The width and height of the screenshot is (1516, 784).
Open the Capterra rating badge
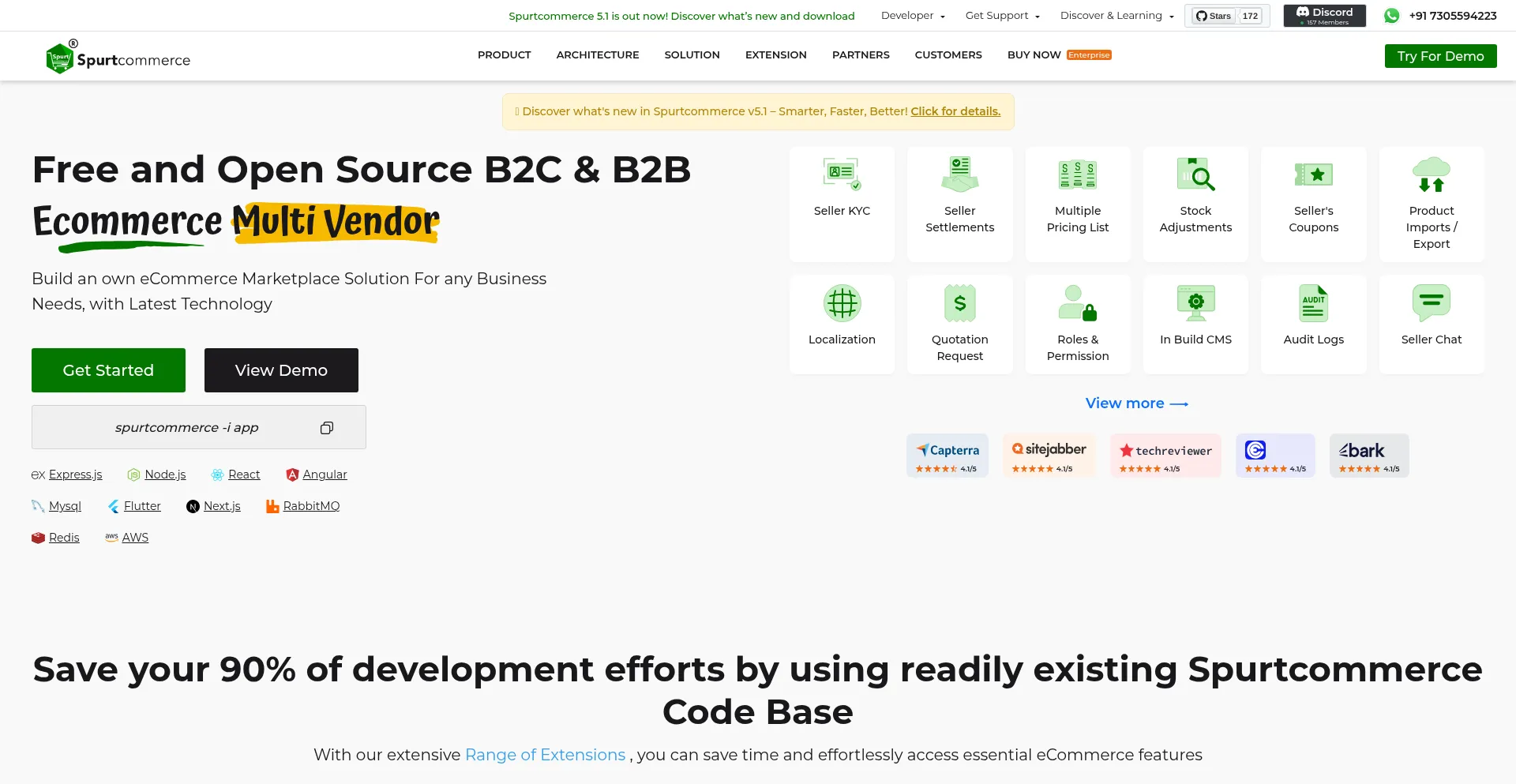click(x=947, y=456)
